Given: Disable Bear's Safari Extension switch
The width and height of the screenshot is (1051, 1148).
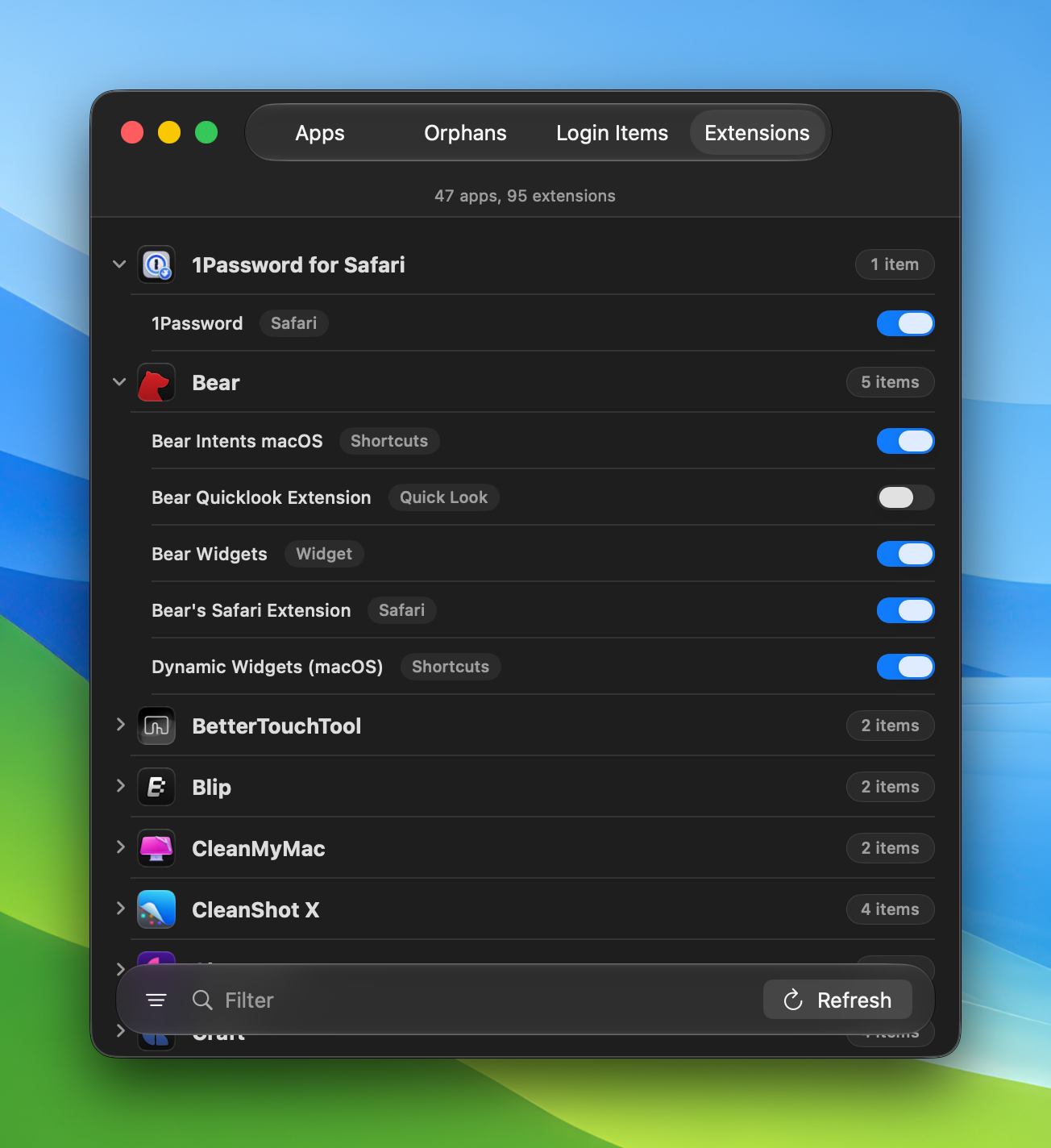Looking at the screenshot, I should coord(906,610).
